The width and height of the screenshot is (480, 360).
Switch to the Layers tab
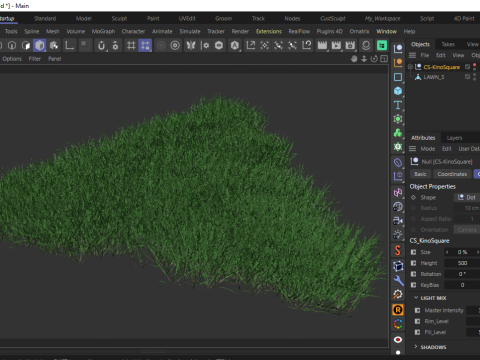pyautogui.click(x=454, y=138)
